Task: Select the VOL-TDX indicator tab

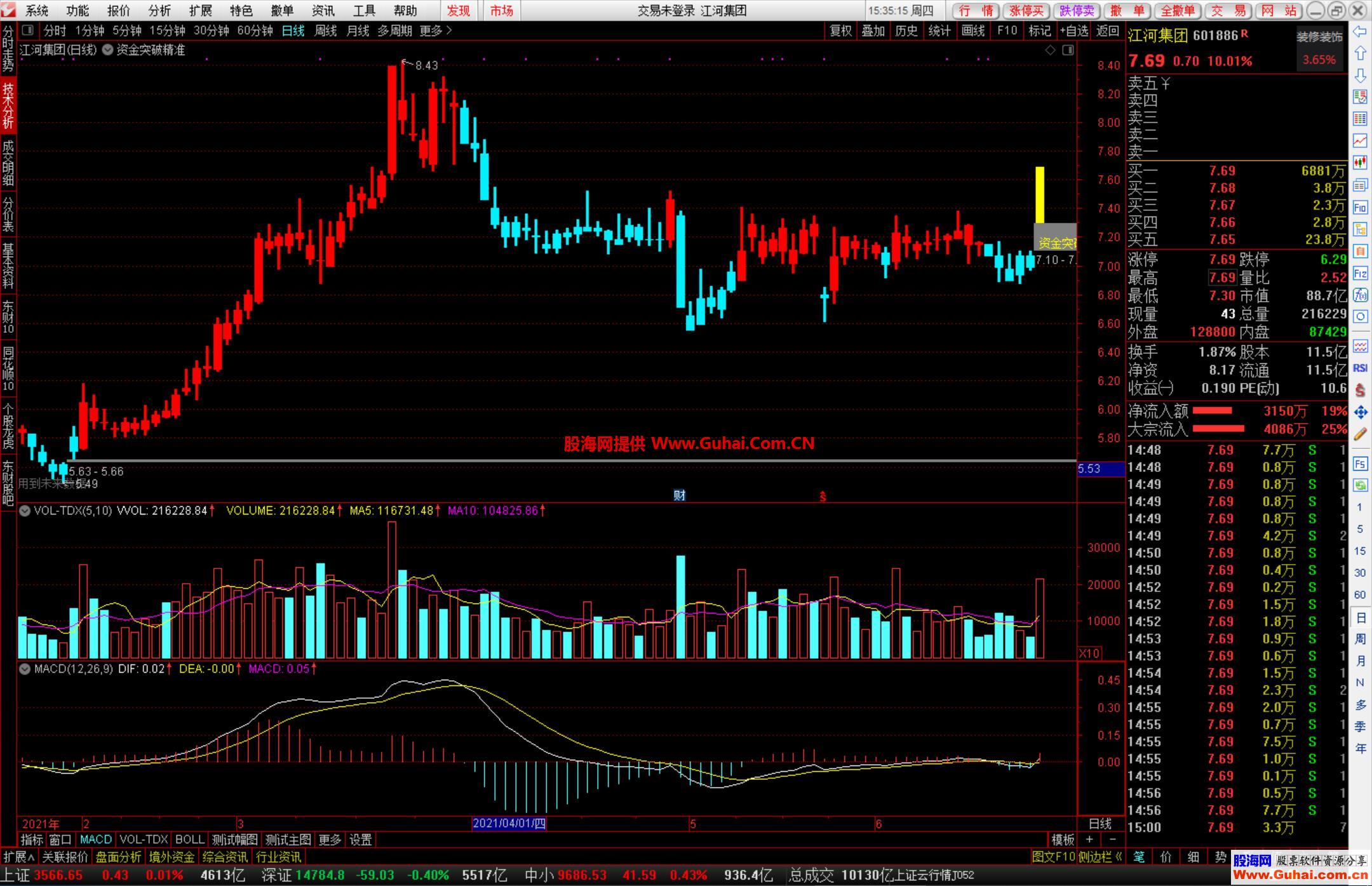Action: pos(144,840)
